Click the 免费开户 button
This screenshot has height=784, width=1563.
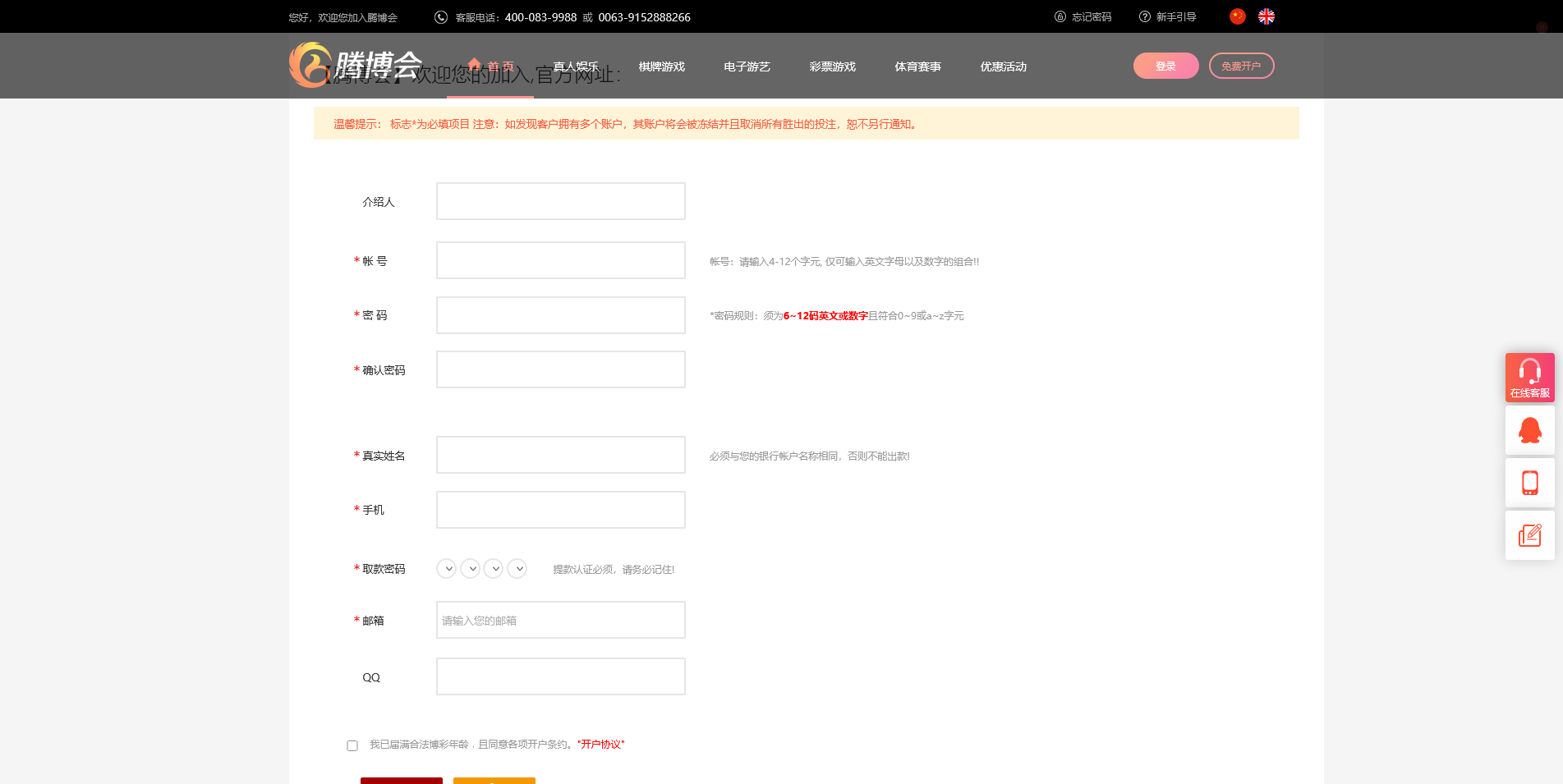pos(1241,66)
